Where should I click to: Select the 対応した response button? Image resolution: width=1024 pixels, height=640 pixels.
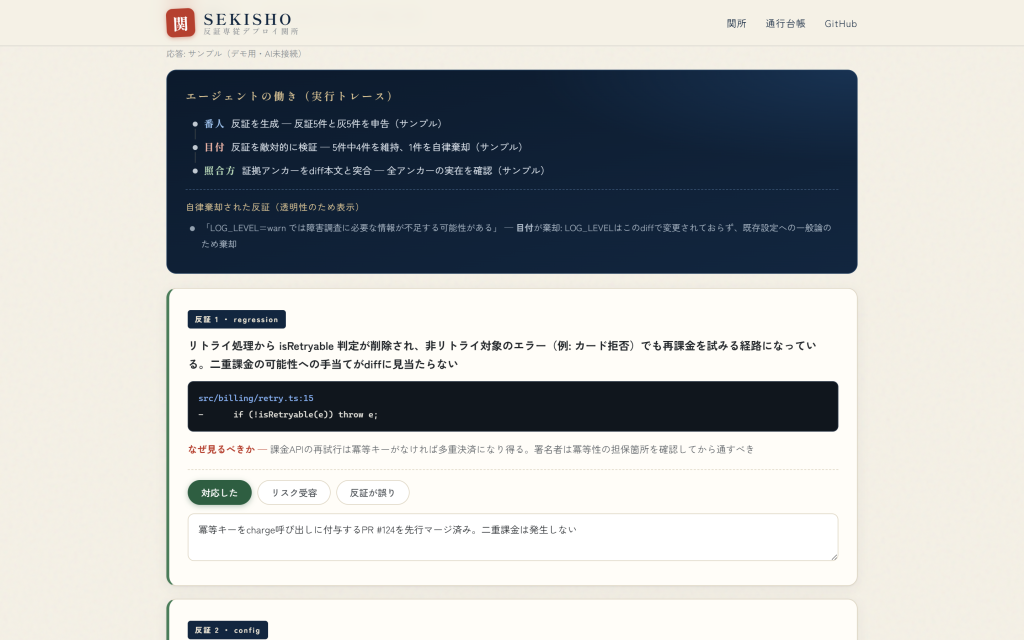coord(219,492)
